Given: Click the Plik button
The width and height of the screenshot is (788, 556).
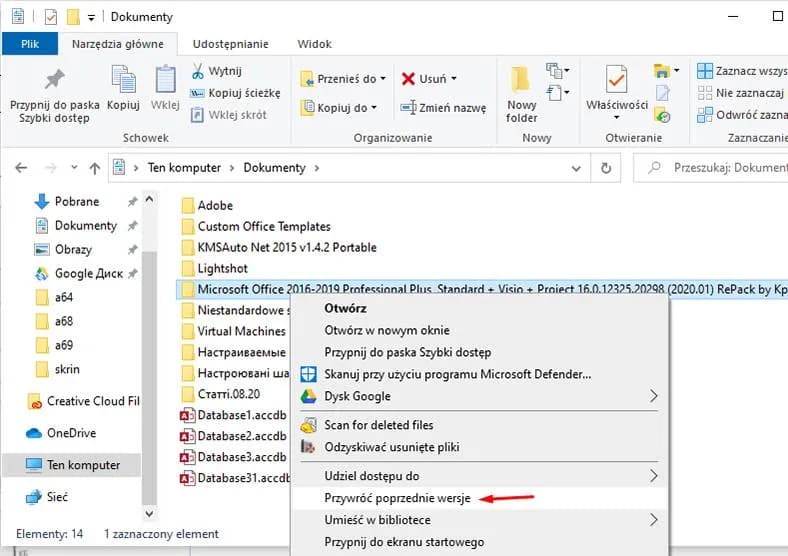Looking at the screenshot, I should click(x=30, y=44).
